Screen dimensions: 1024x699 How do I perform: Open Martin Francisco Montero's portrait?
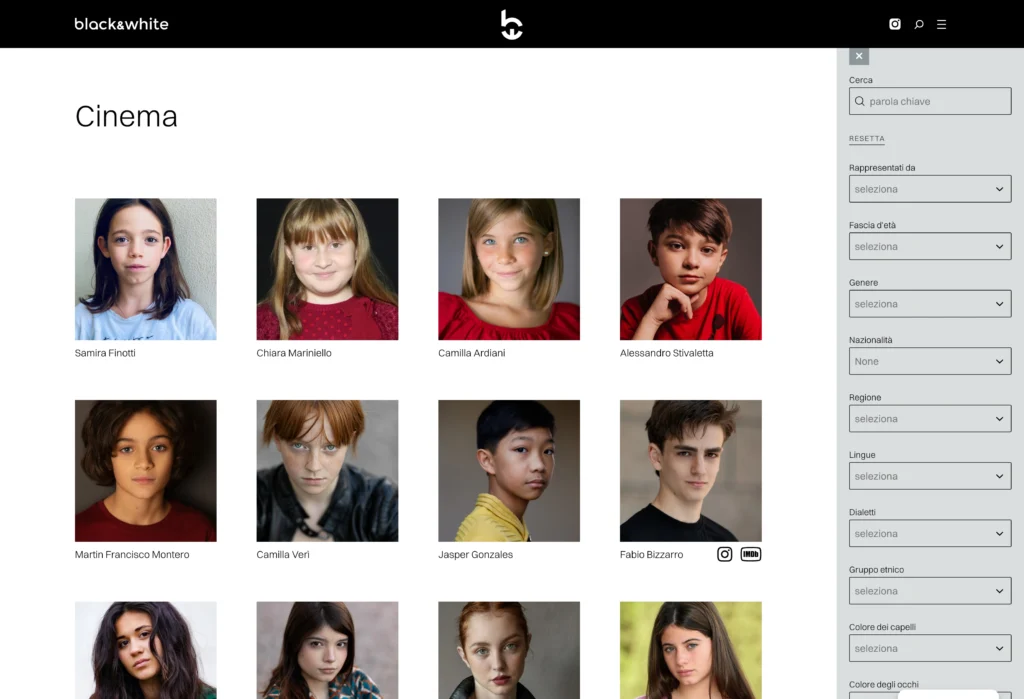pos(146,471)
